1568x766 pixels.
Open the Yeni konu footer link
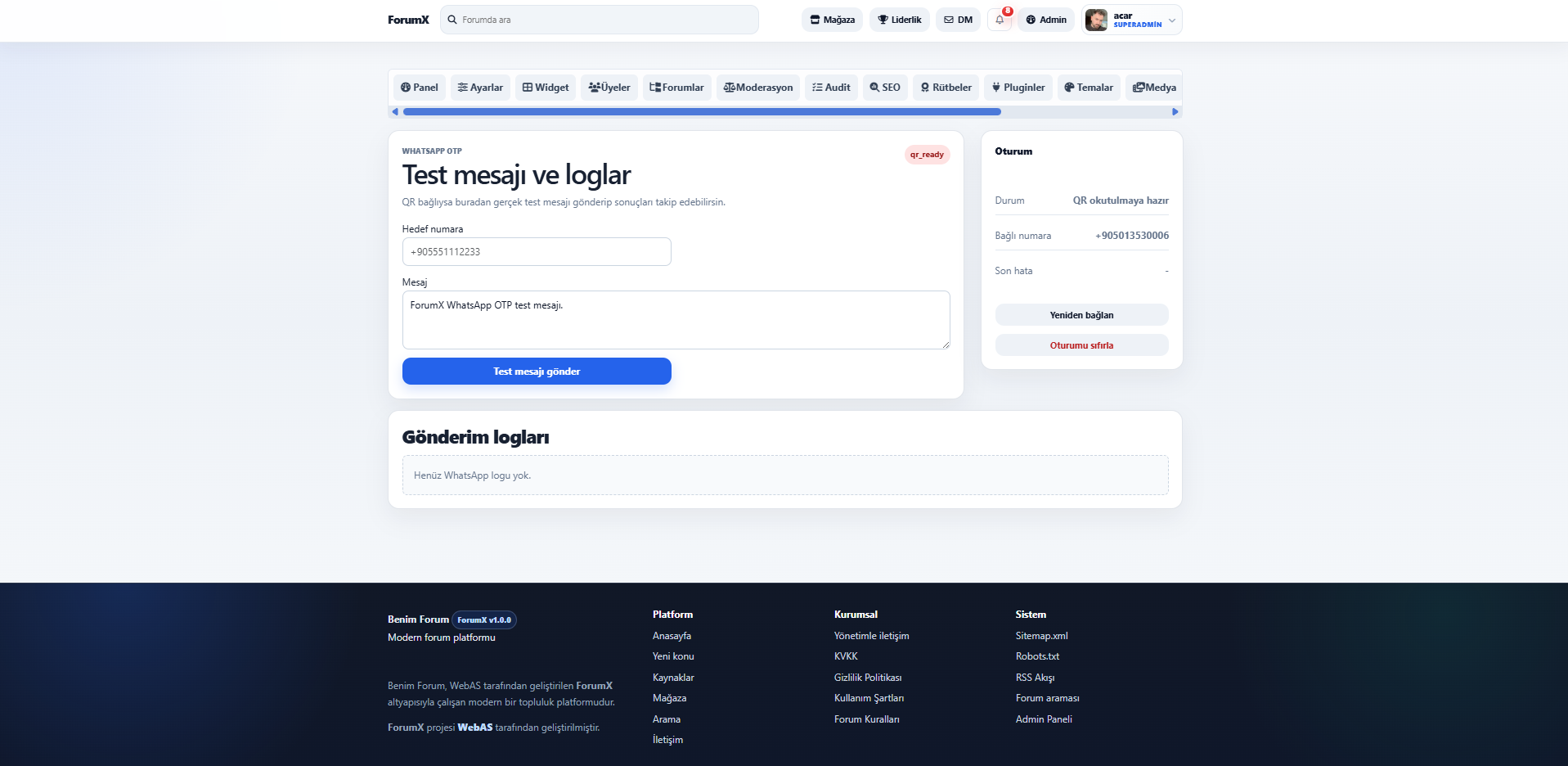(x=673, y=656)
